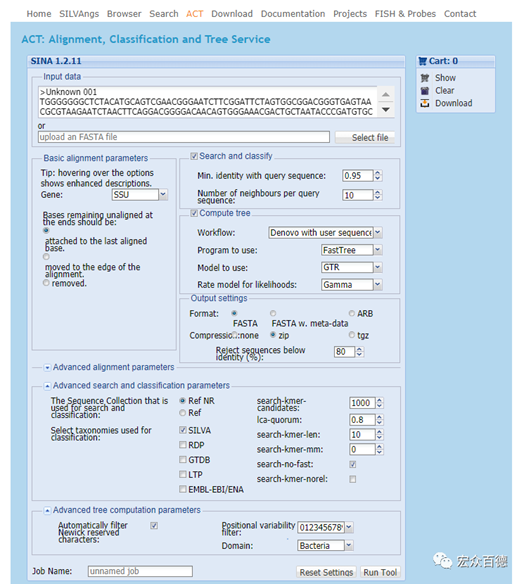Select 'moved to the edge of the alignment' radio

point(46,257)
